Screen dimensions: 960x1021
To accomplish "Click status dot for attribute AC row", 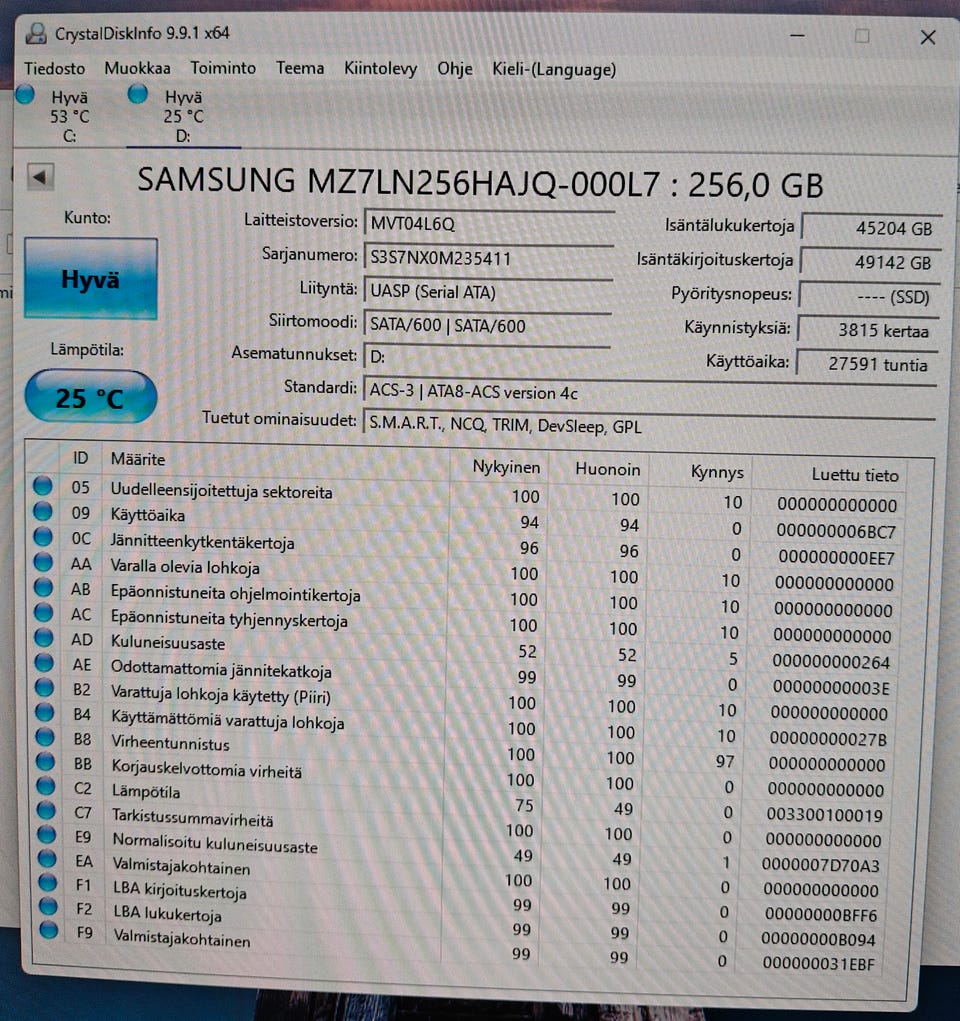I will click(44, 612).
